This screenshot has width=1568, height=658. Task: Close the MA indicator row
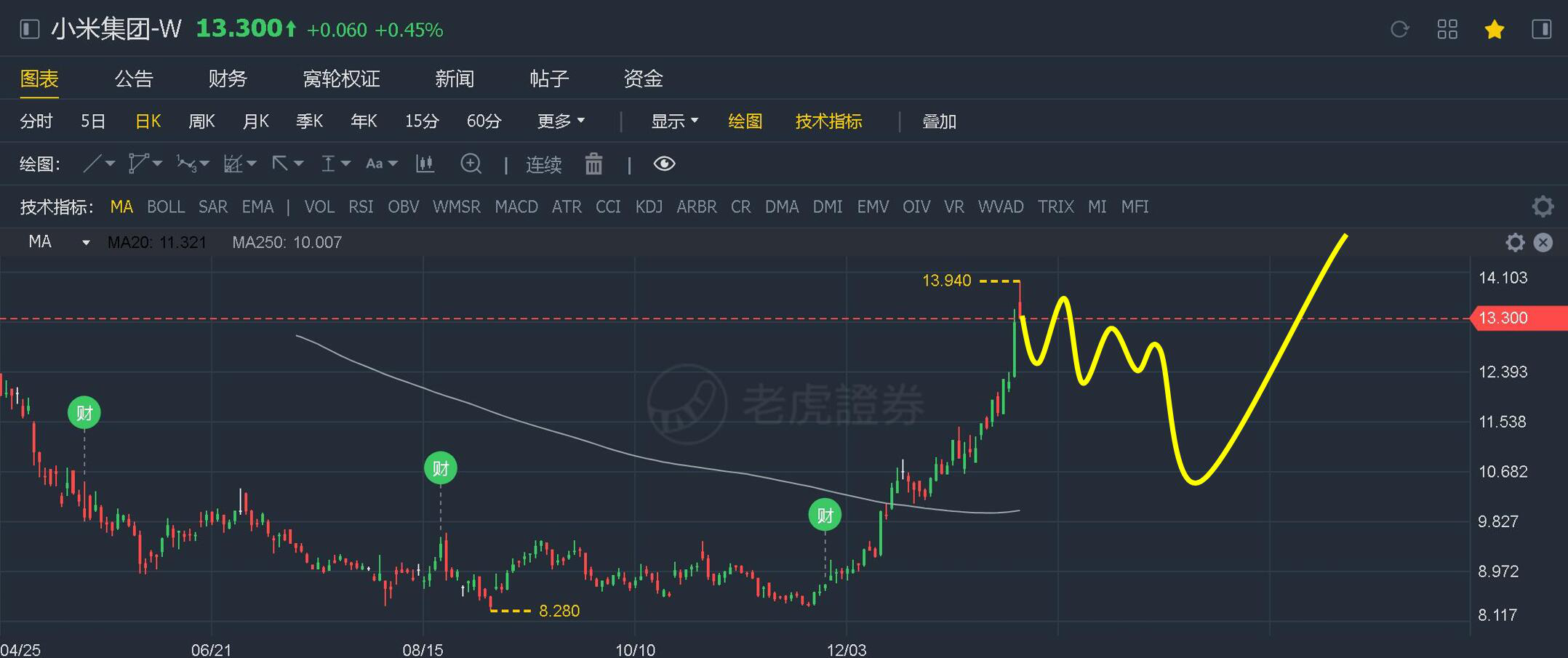pos(1543,242)
